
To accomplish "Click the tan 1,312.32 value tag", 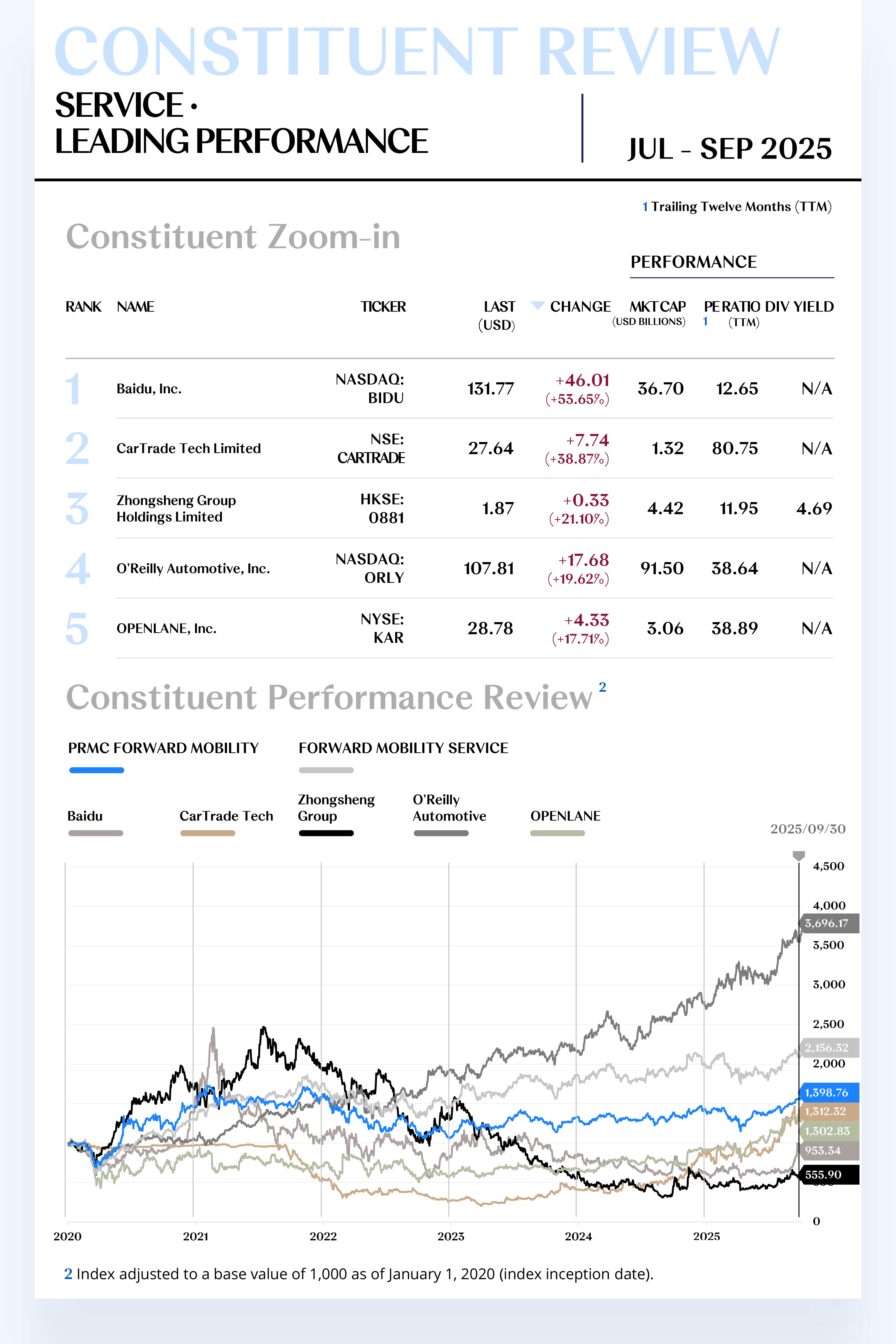I will (828, 1111).
